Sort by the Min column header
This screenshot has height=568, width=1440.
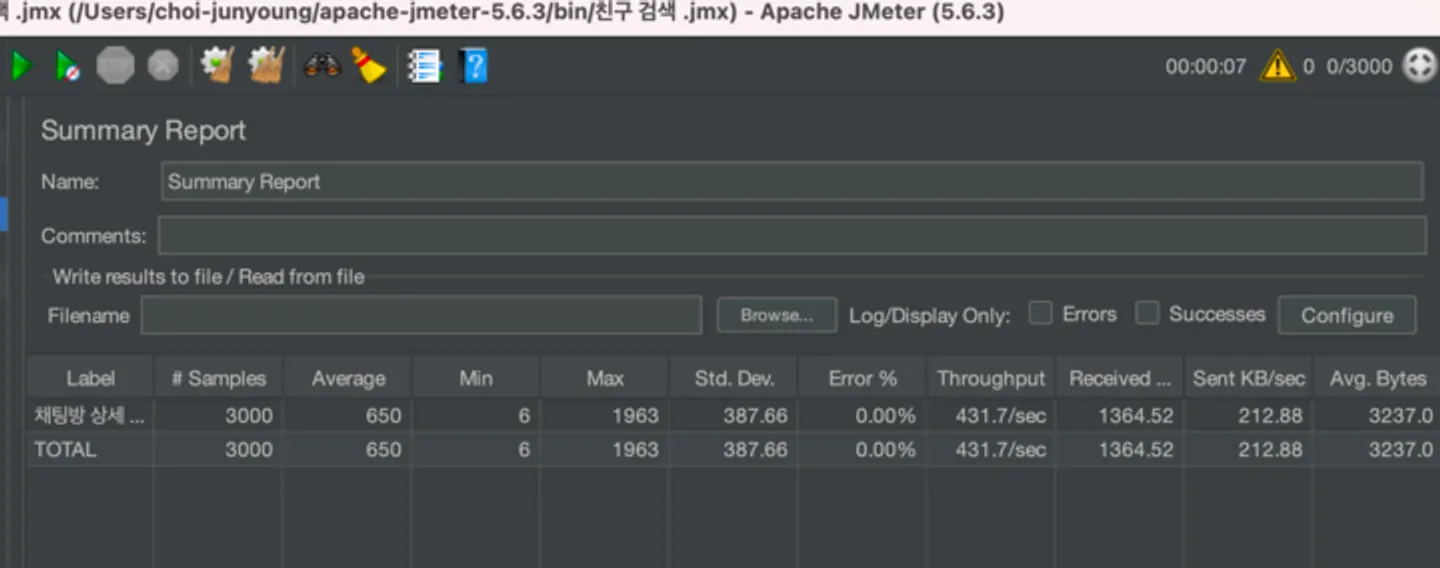476,379
